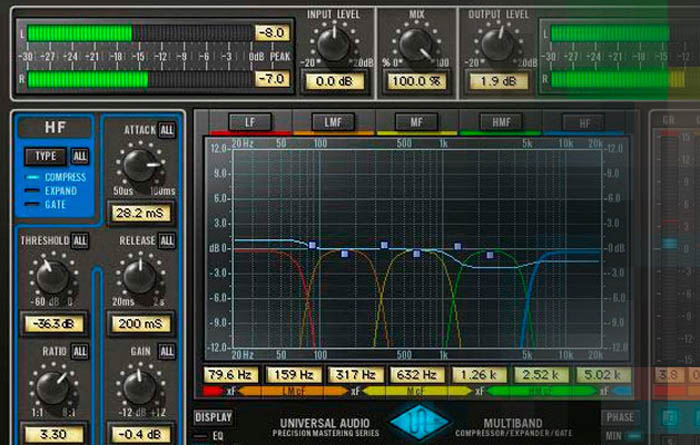Click the Output Level knob
The width and height of the screenshot is (700, 445).
pos(497,42)
